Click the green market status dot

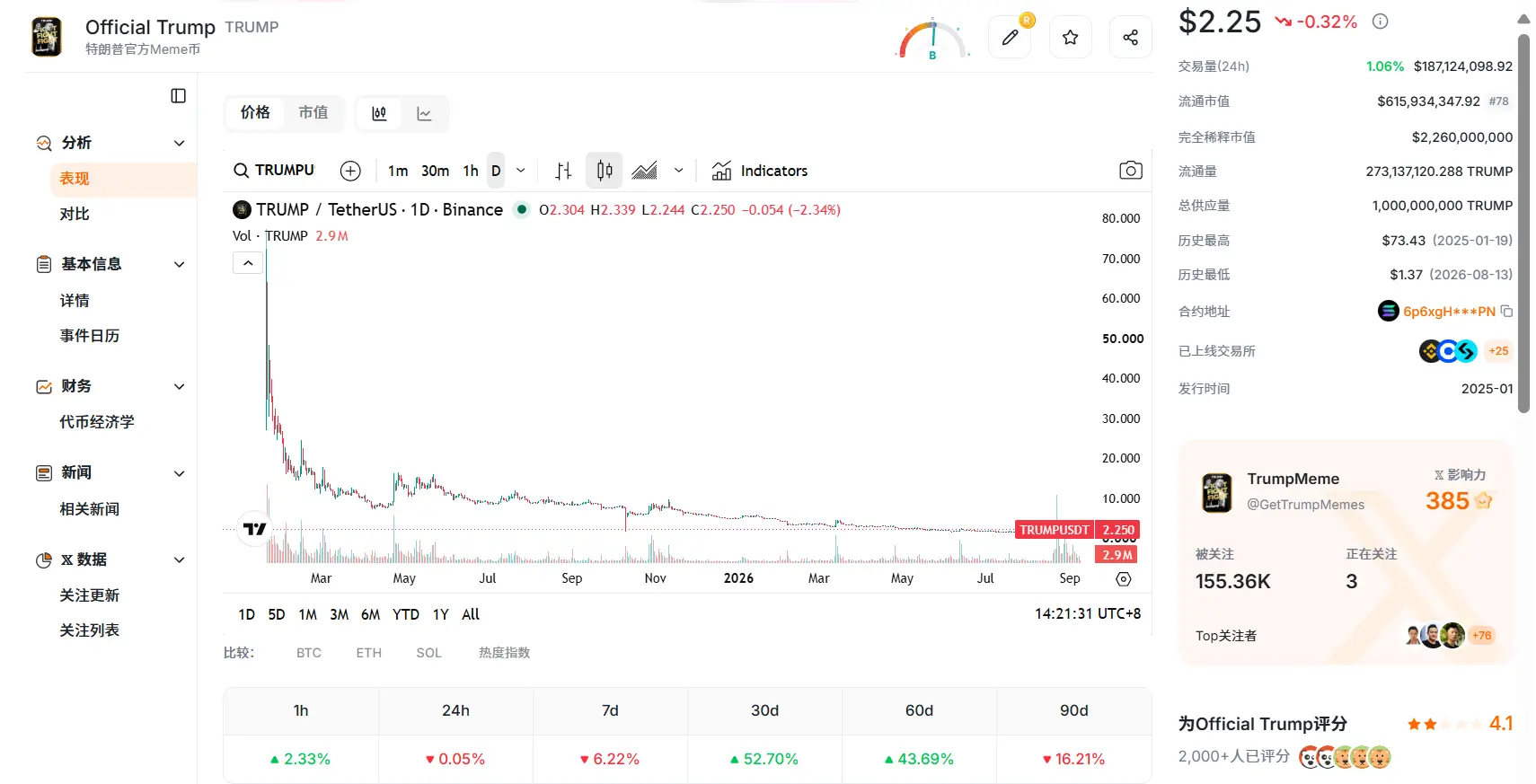521,209
